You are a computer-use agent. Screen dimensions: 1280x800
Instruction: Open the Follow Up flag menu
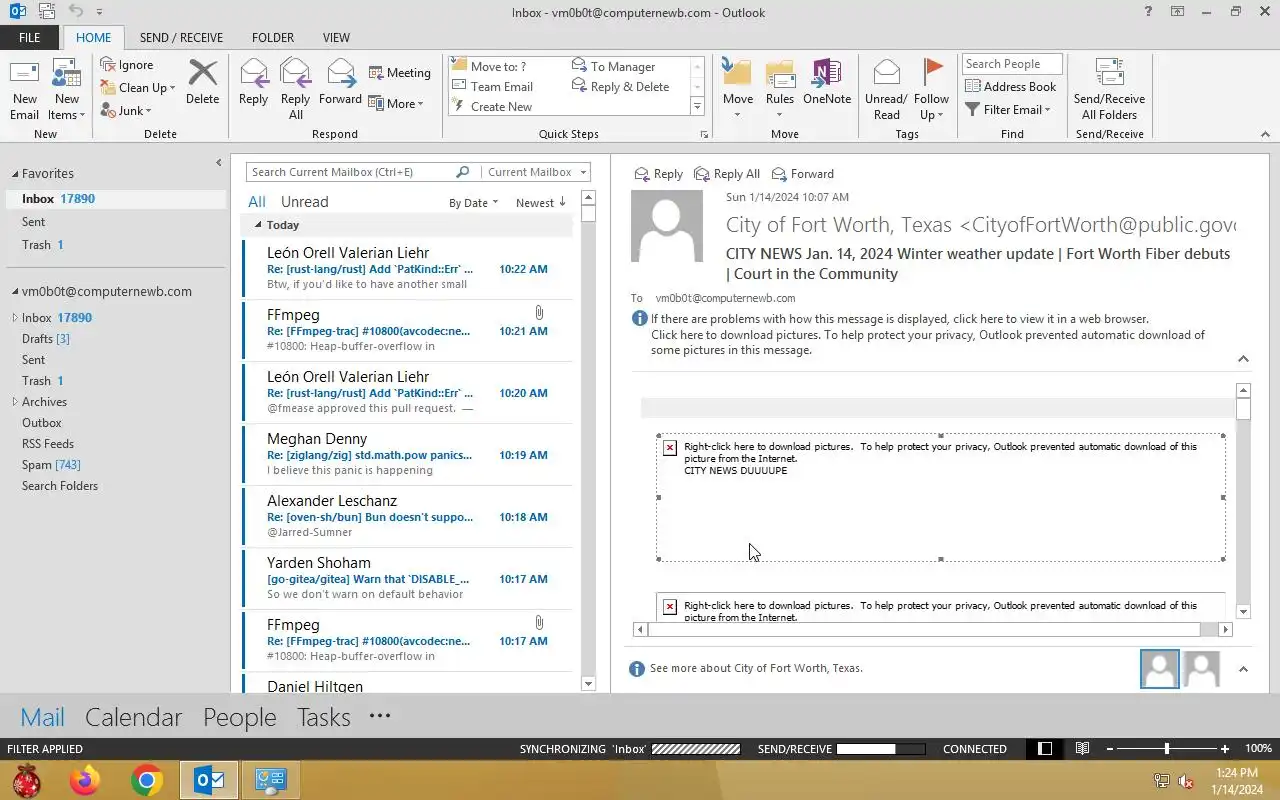tap(931, 89)
